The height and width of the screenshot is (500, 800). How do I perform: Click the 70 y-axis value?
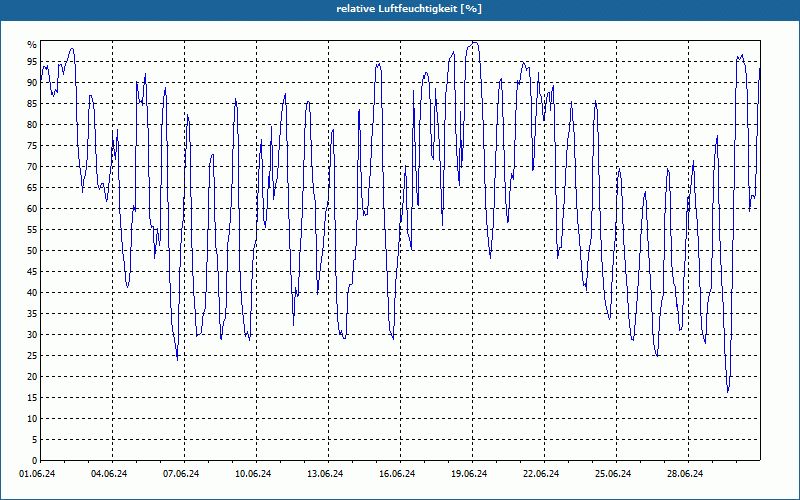click(32, 166)
